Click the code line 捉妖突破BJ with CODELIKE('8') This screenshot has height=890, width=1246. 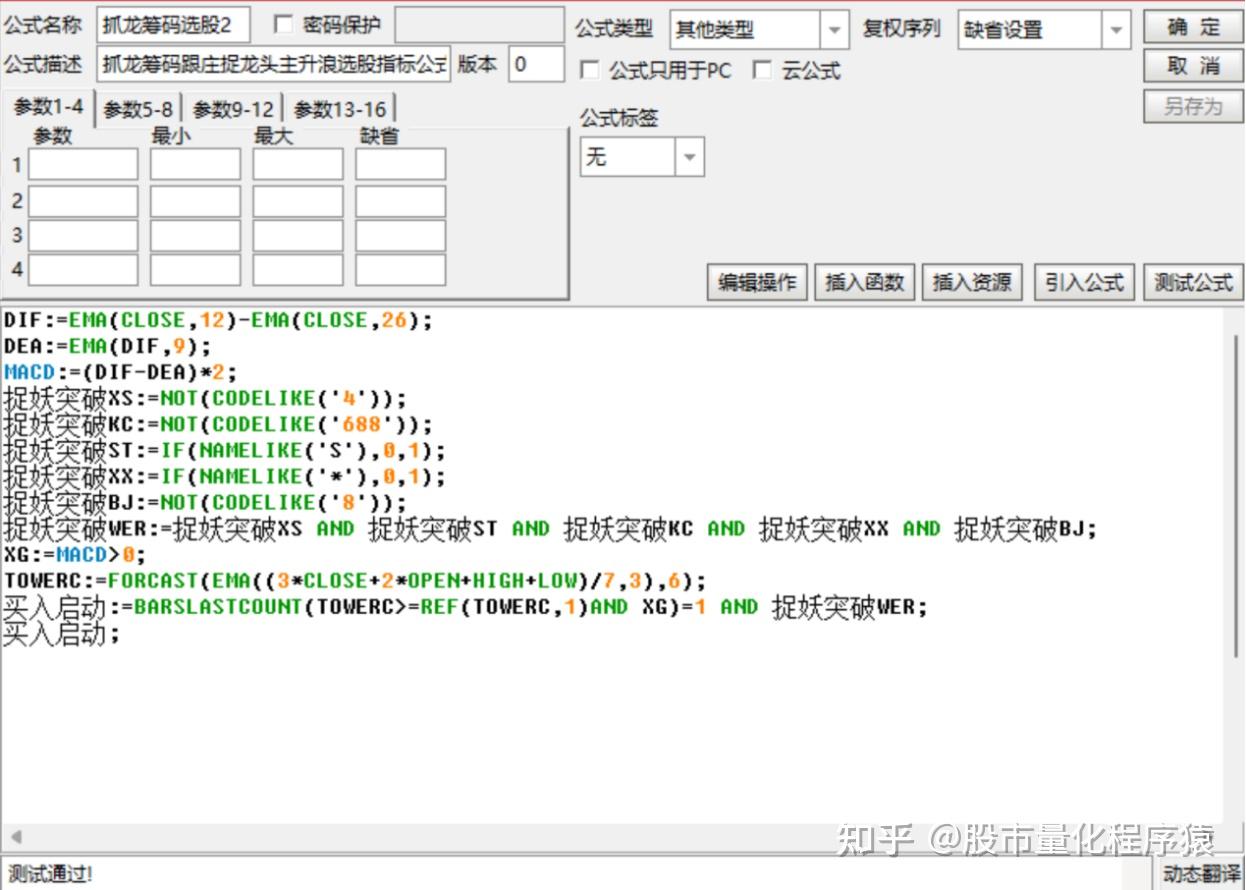(x=205, y=503)
